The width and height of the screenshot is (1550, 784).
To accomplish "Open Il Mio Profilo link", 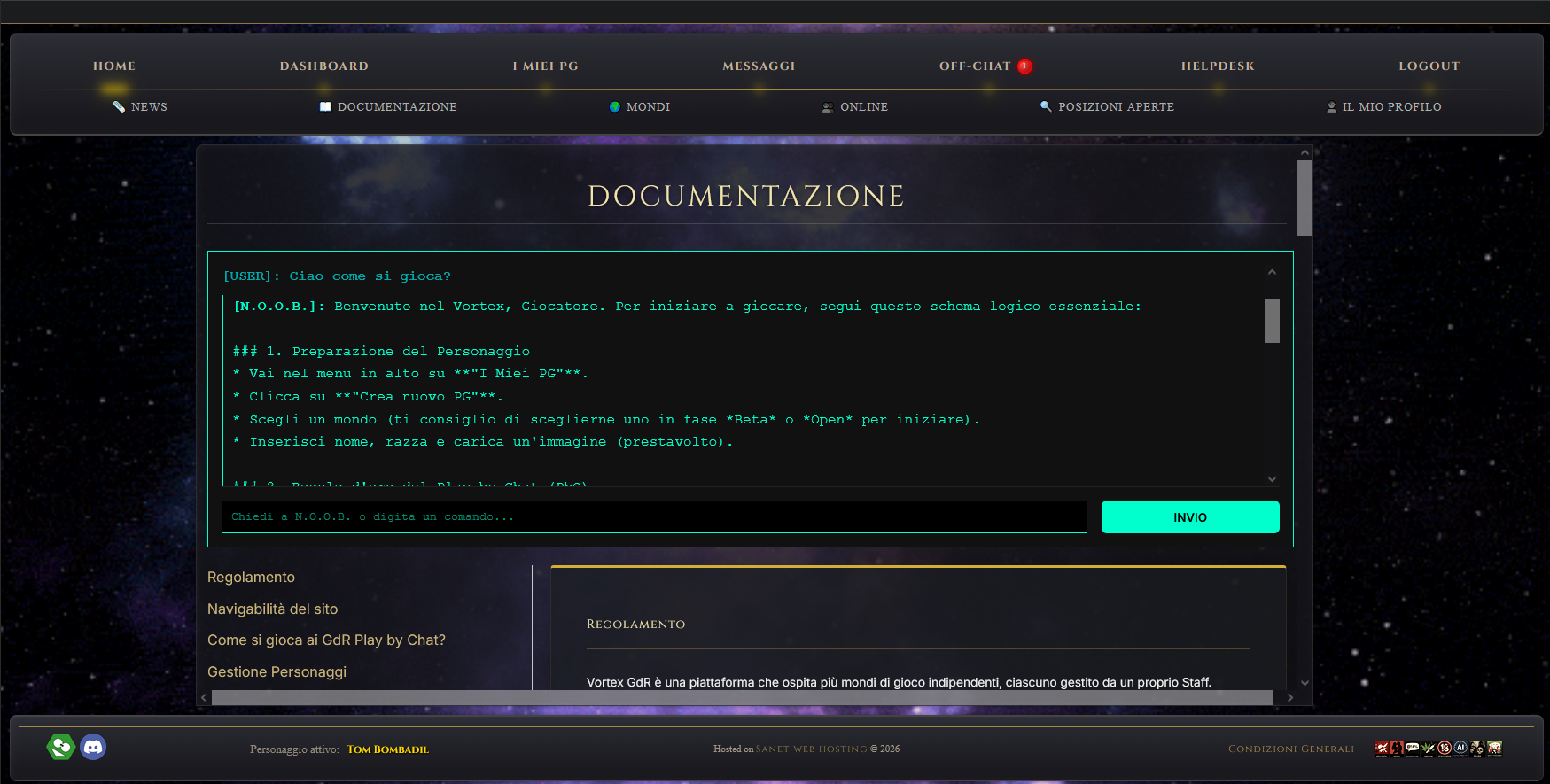I will [x=1391, y=106].
